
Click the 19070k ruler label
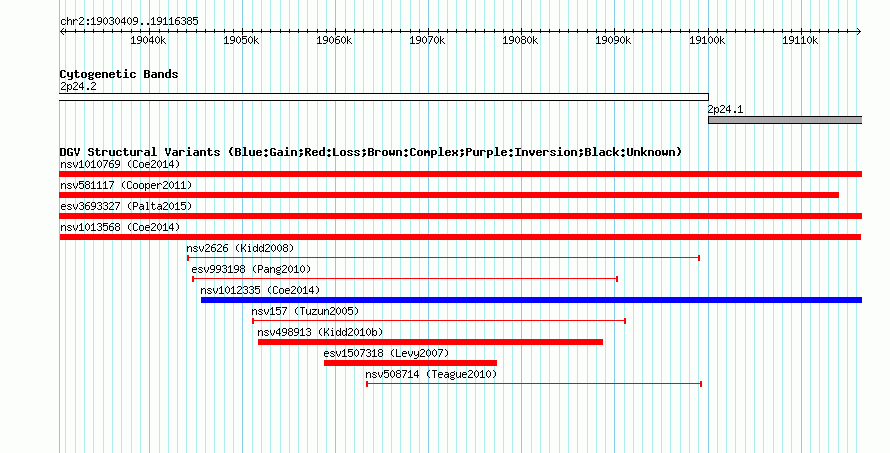point(427,40)
